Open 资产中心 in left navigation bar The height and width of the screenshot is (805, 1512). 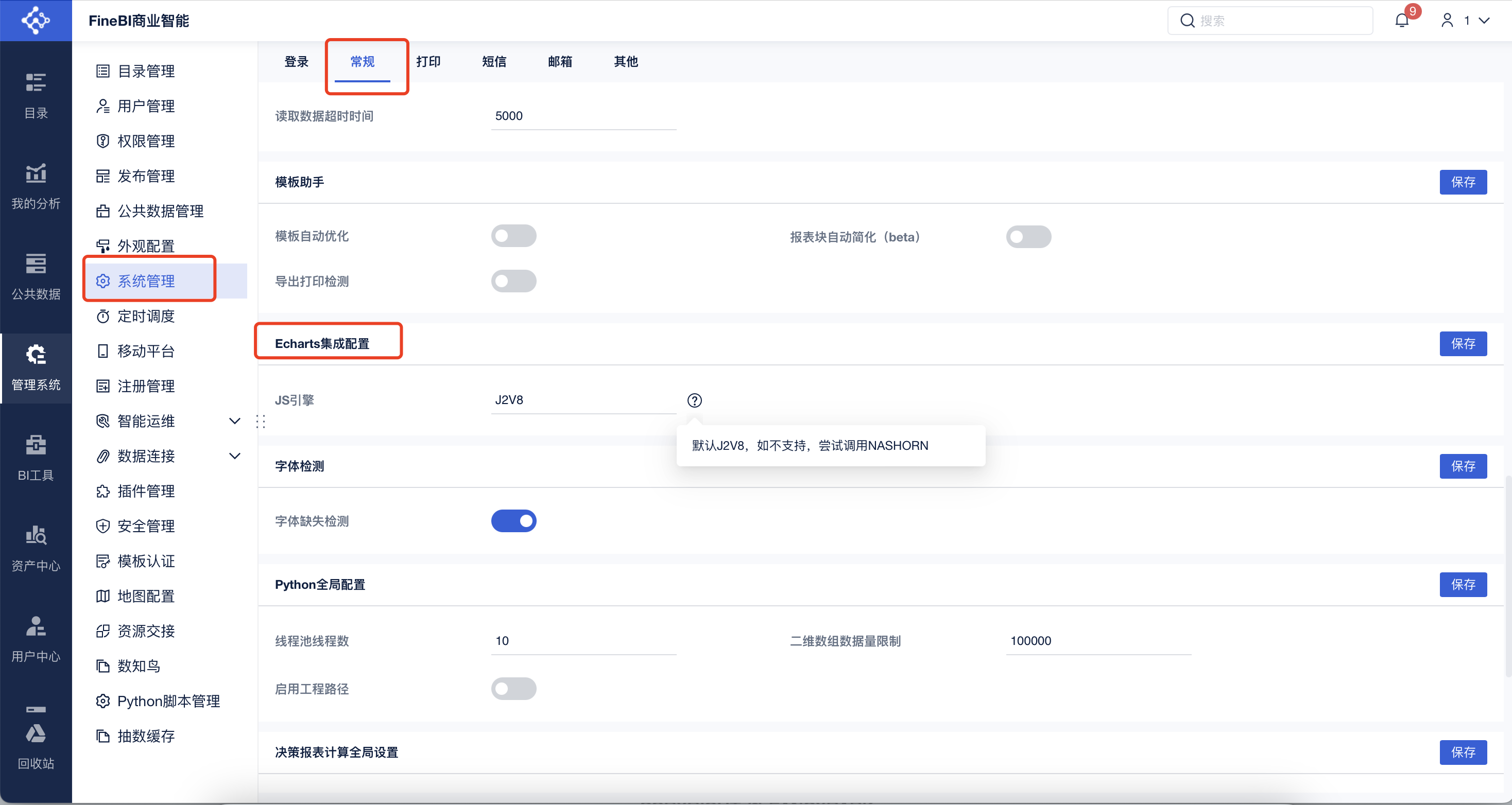click(36, 548)
